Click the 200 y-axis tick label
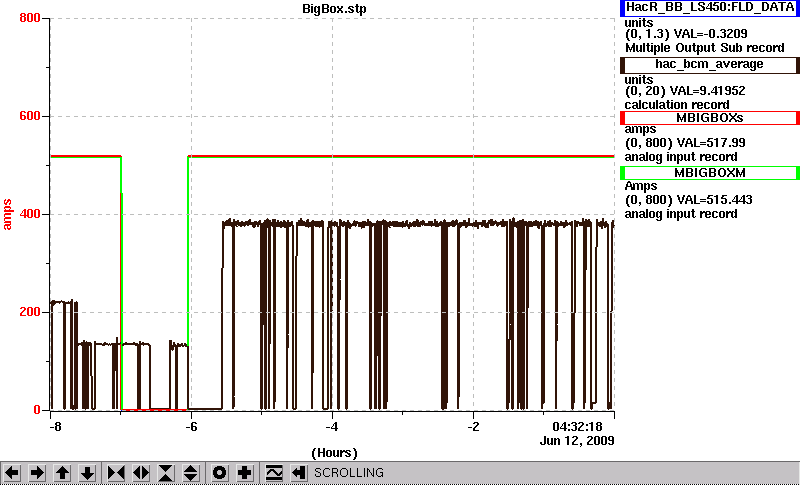 pyautogui.click(x=30, y=312)
